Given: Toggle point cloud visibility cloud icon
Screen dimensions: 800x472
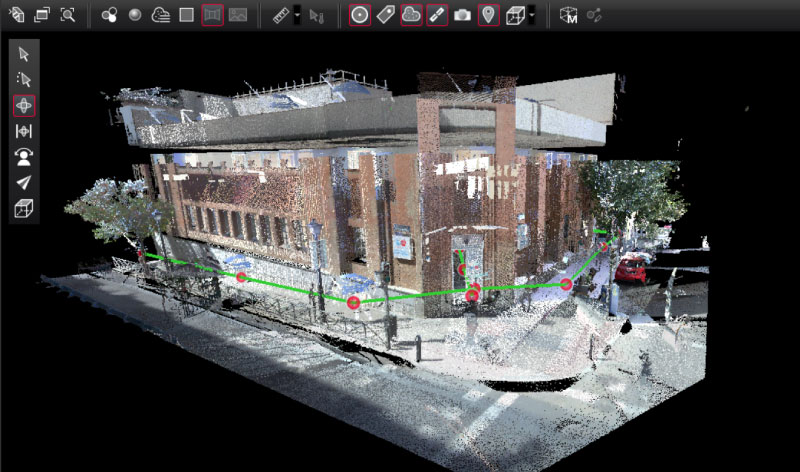Looking at the screenshot, I should coord(411,15).
